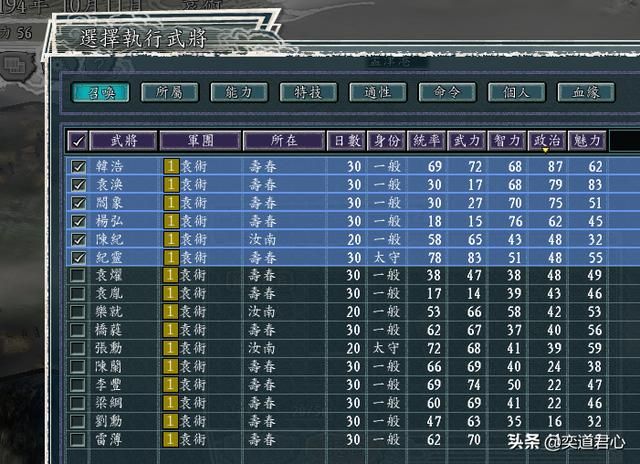Viewport: 640px width, 464px height.
Task: Check the checkbox for 劉勳
Action: (x=78, y=421)
